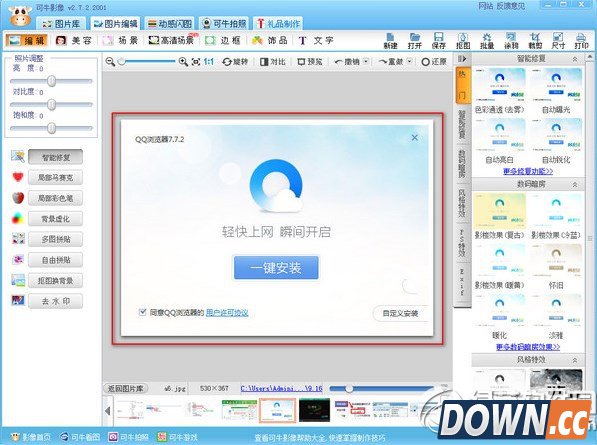Viewport: 597px width, 445px height.
Task: Click the 新建 (New) toolbar icon
Action: pos(390,41)
